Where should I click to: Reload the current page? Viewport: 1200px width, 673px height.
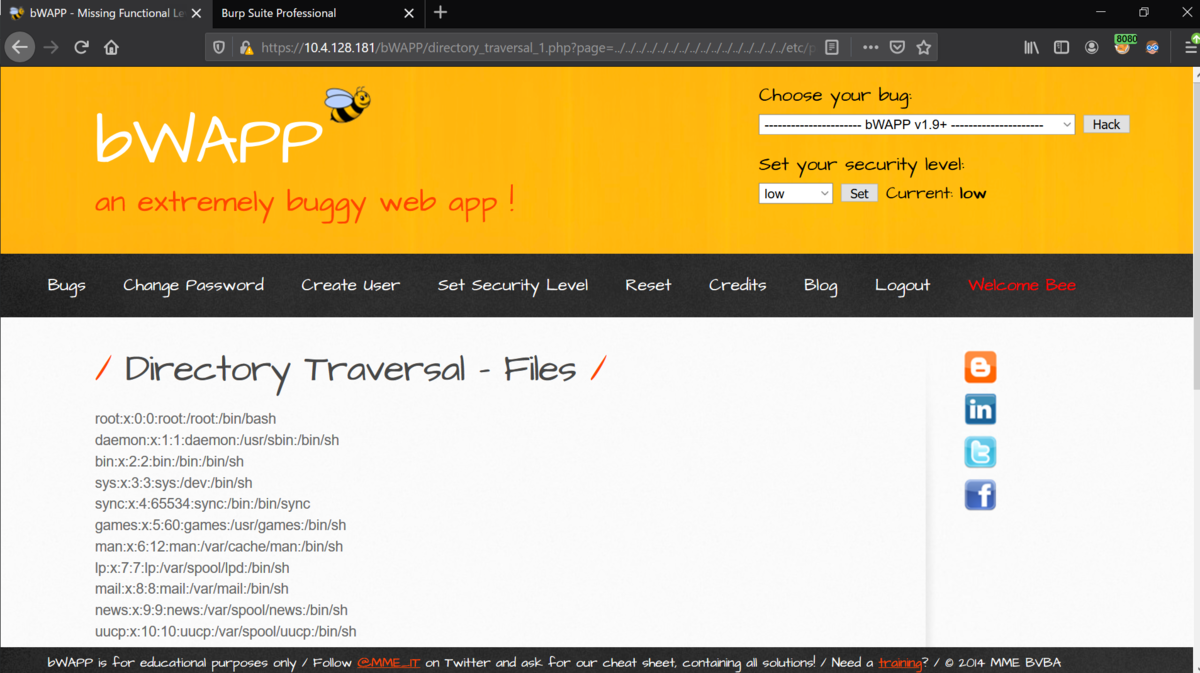82,47
